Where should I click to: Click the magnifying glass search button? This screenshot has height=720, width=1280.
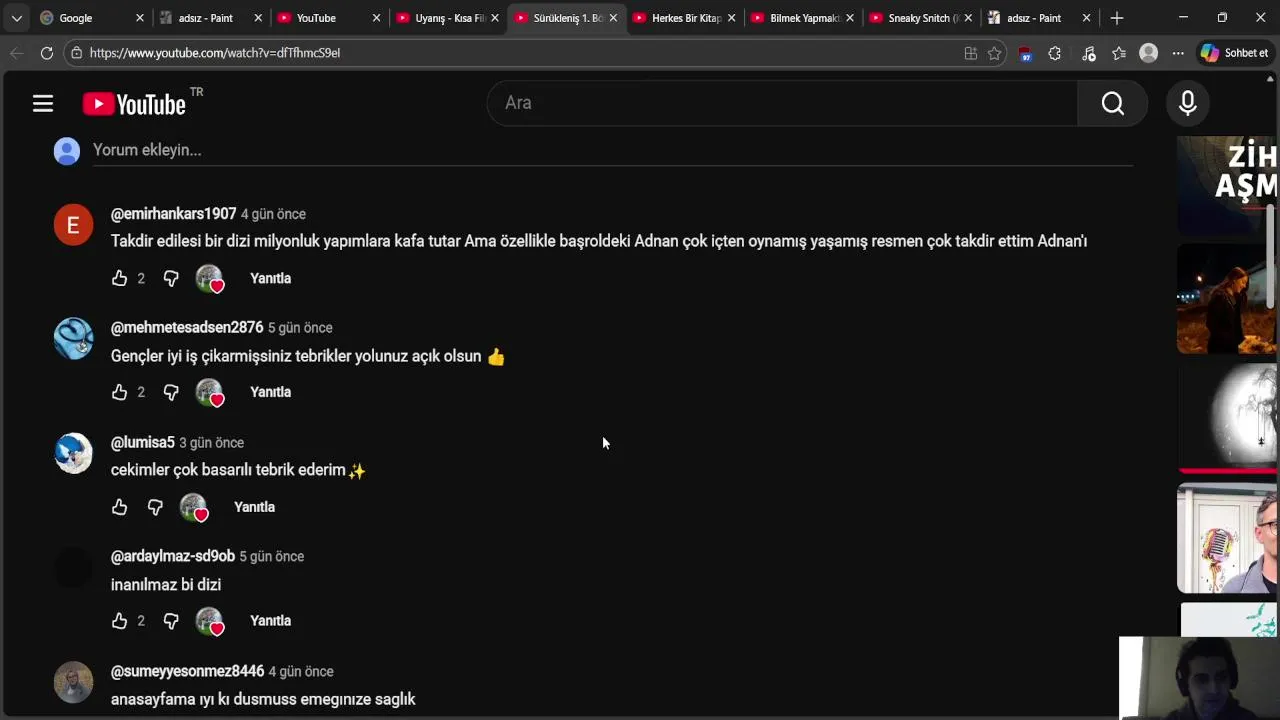click(x=1112, y=103)
